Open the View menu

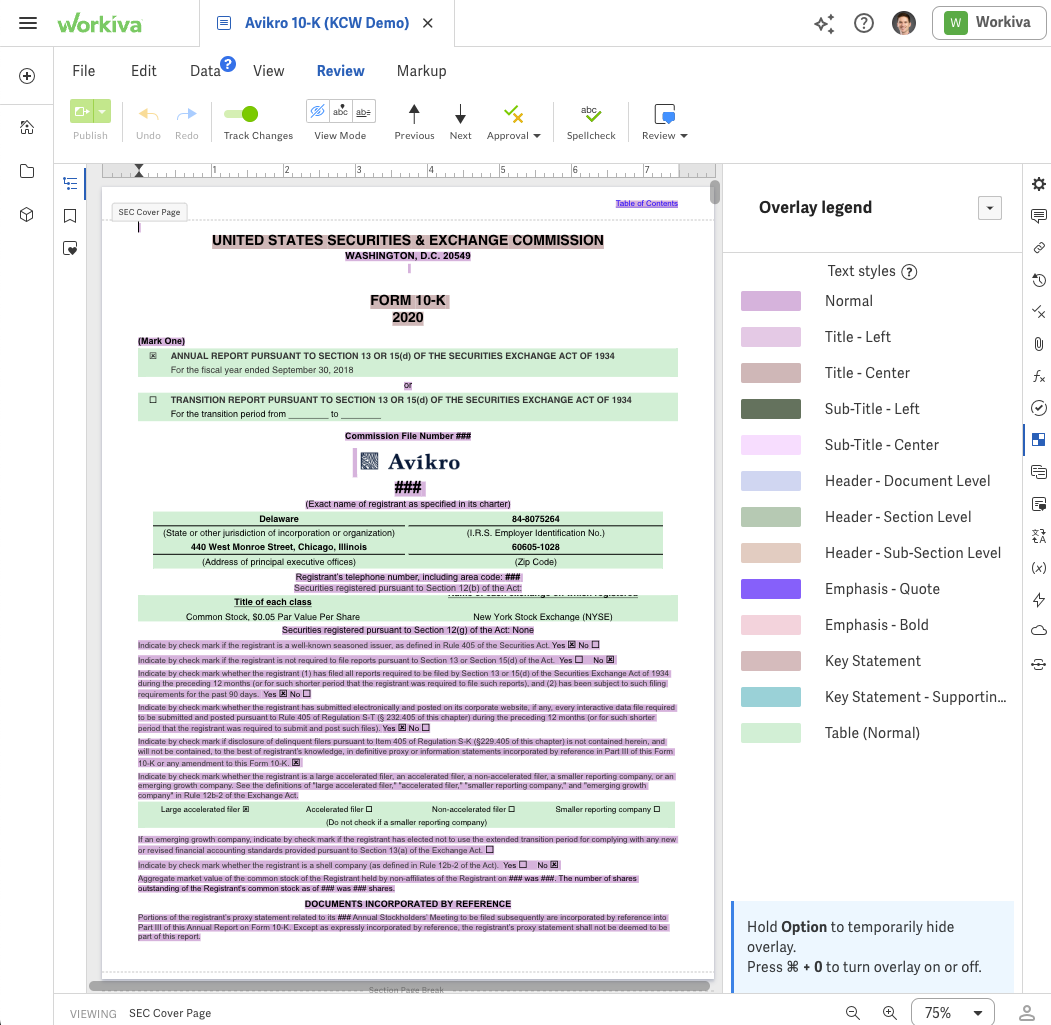pyautogui.click(x=269, y=71)
